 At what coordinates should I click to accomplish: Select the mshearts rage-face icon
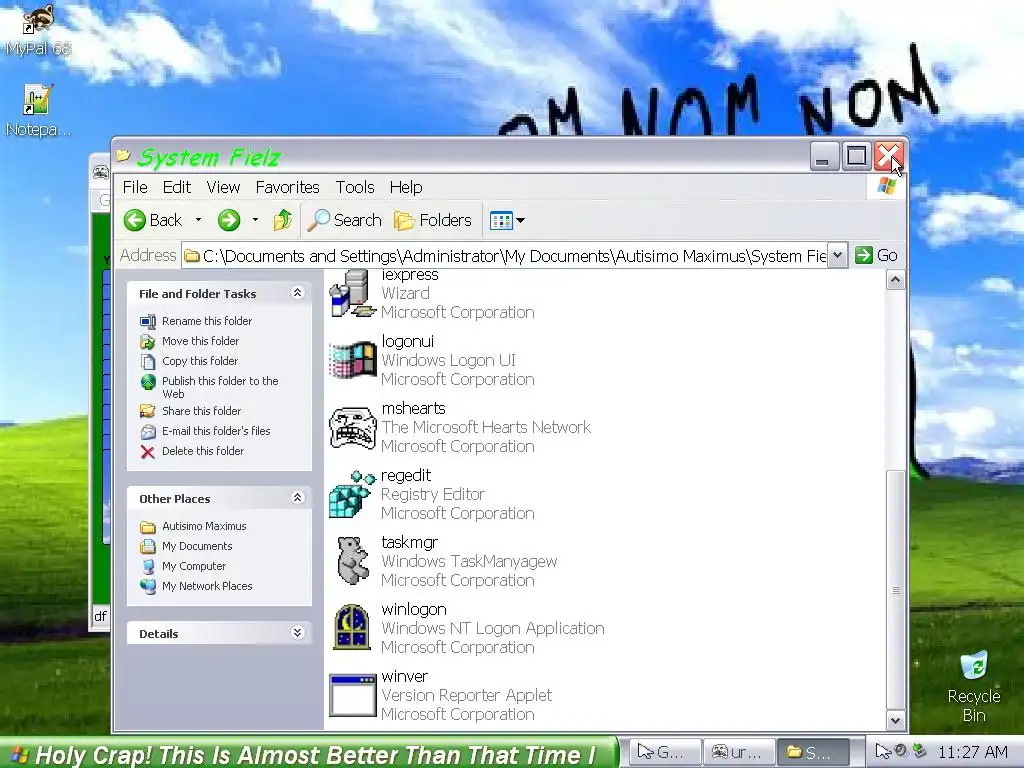coord(353,428)
